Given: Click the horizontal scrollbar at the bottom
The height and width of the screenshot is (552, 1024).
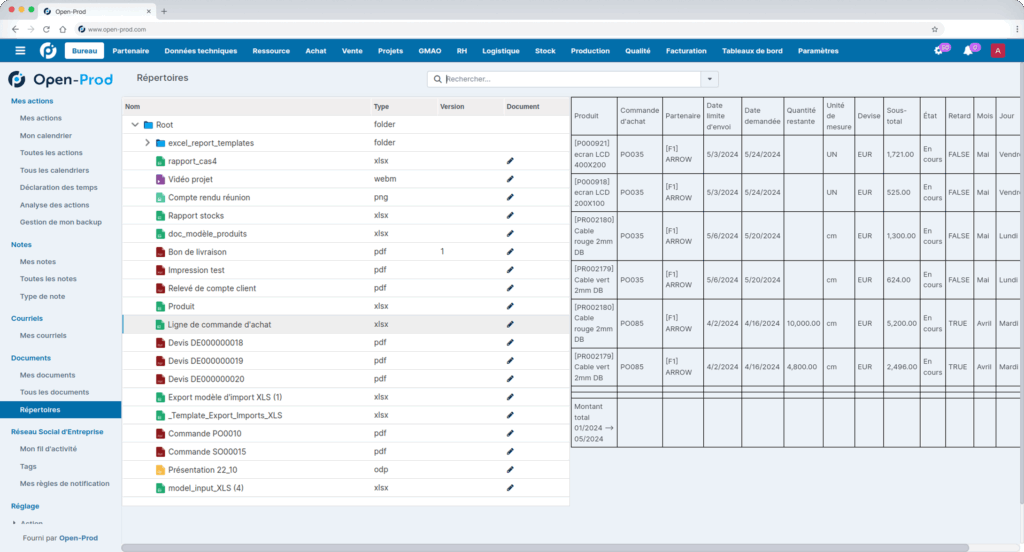Looking at the screenshot, I should click(545, 547).
